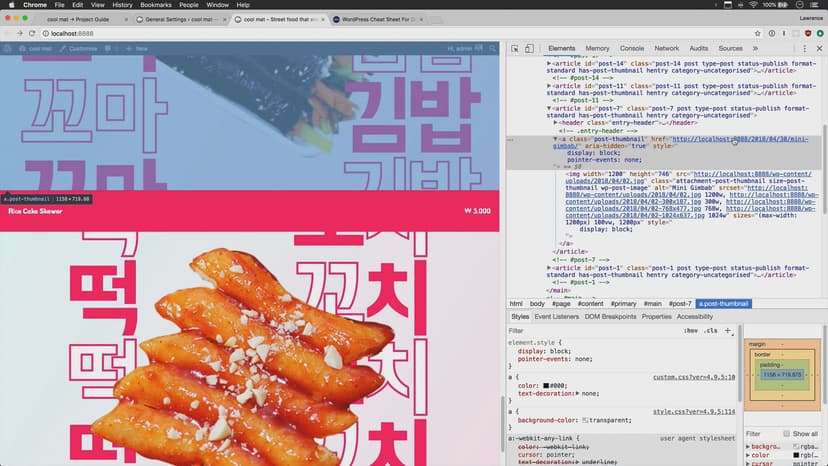Expand the article post-14 node
Image resolution: width=828 pixels, height=466 pixels.
[549, 63]
